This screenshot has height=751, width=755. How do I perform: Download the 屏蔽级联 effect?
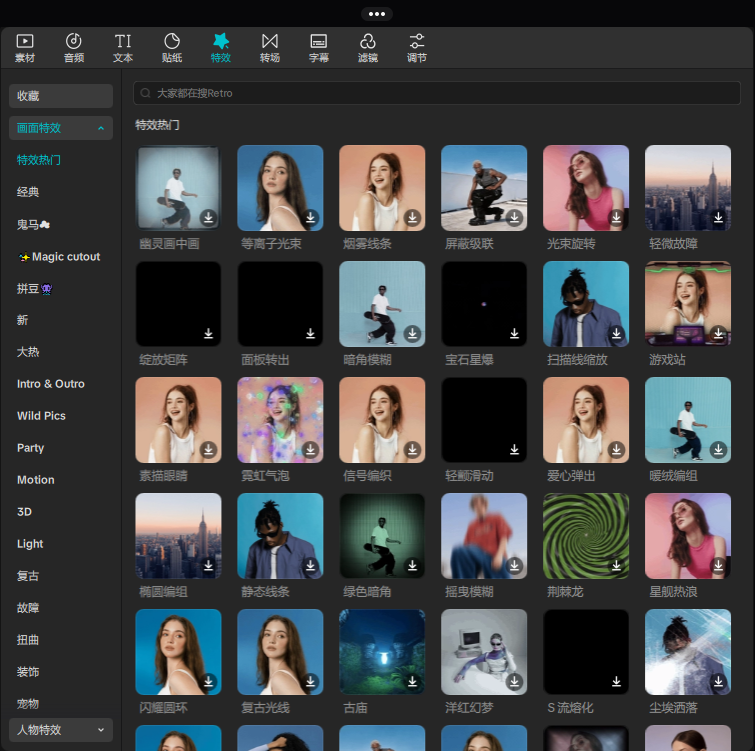pos(515,218)
